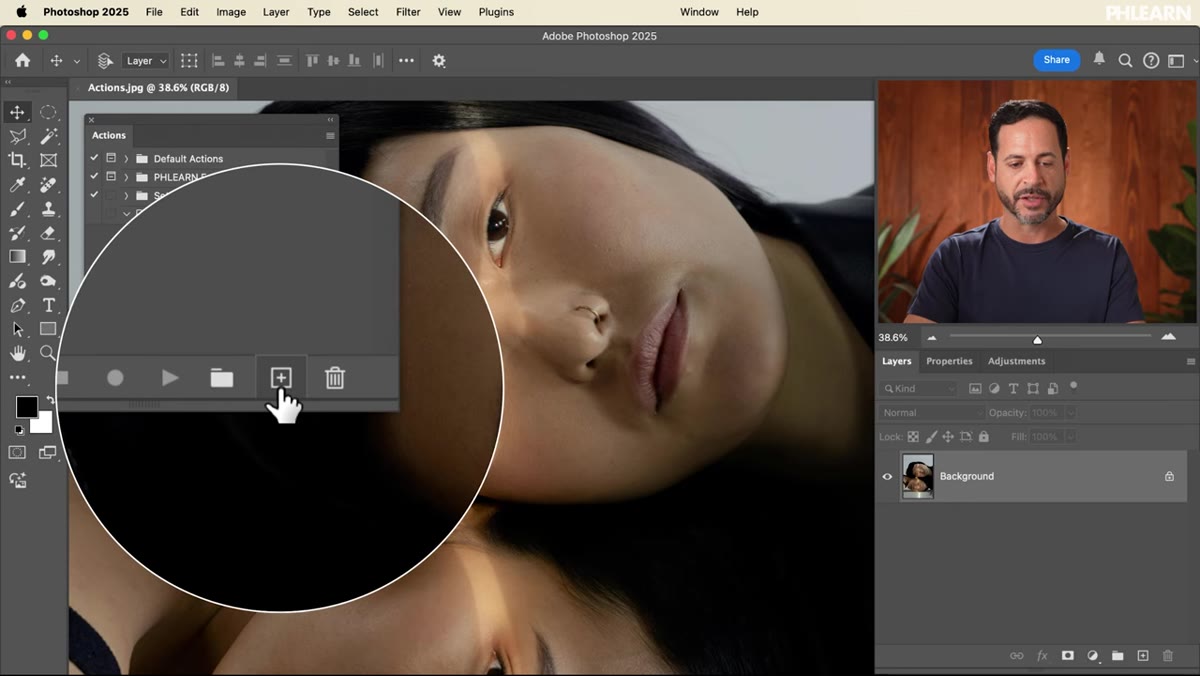Add a layer mask
This screenshot has height=676, width=1200.
pyautogui.click(x=1067, y=656)
